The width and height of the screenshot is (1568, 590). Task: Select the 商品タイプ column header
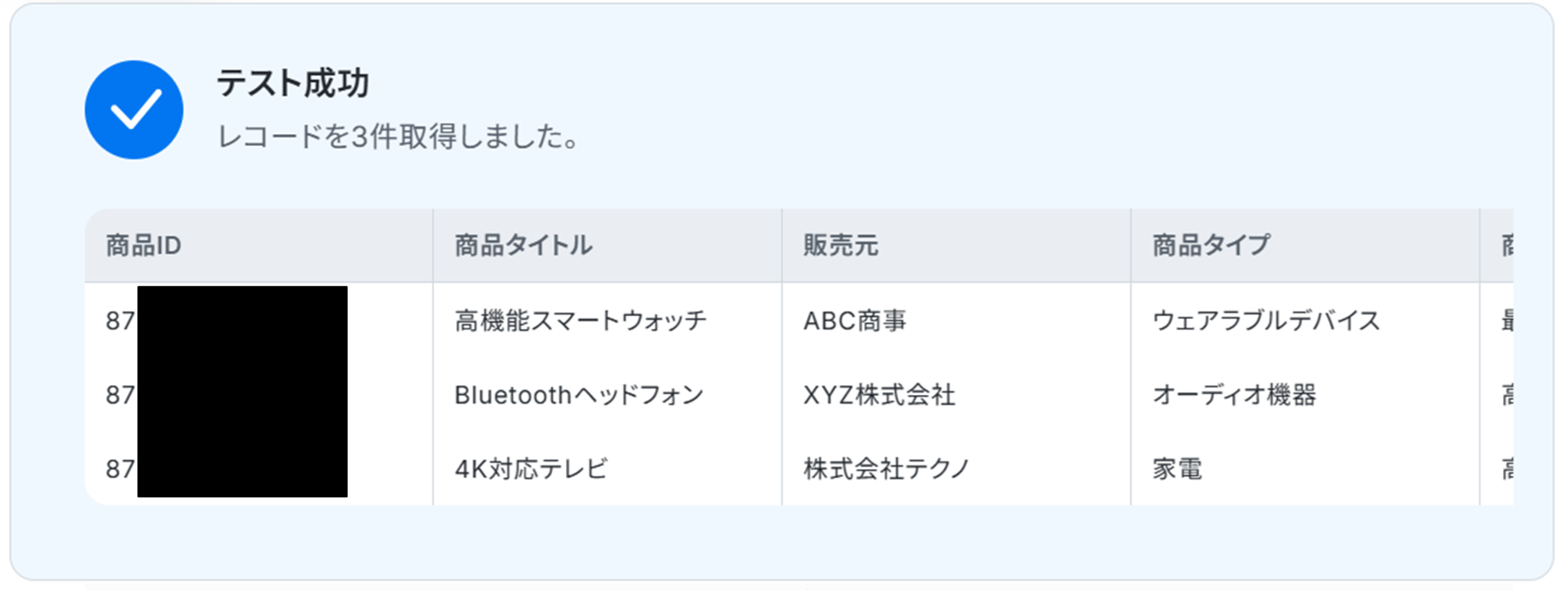(x=1211, y=246)
